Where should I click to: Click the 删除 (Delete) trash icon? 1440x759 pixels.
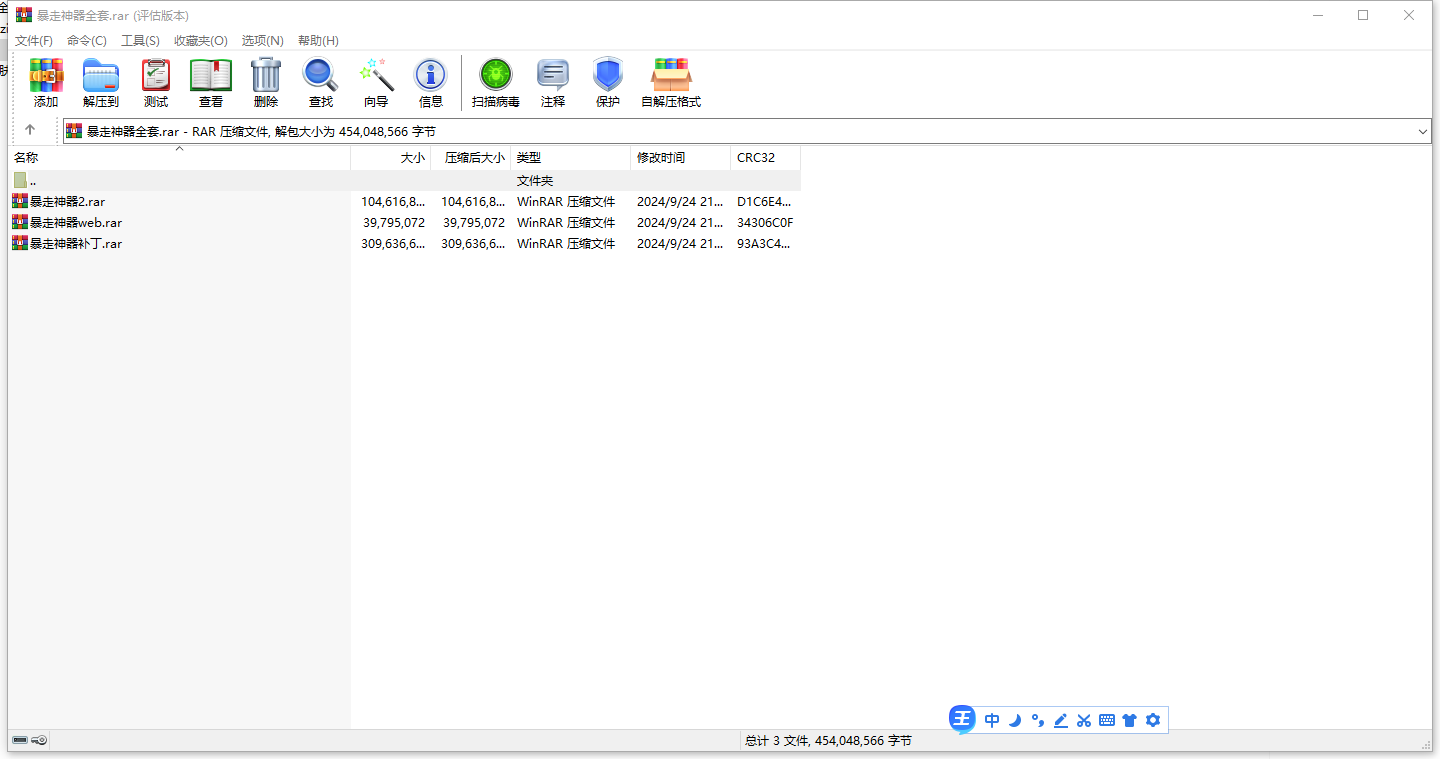coord(265,83)
